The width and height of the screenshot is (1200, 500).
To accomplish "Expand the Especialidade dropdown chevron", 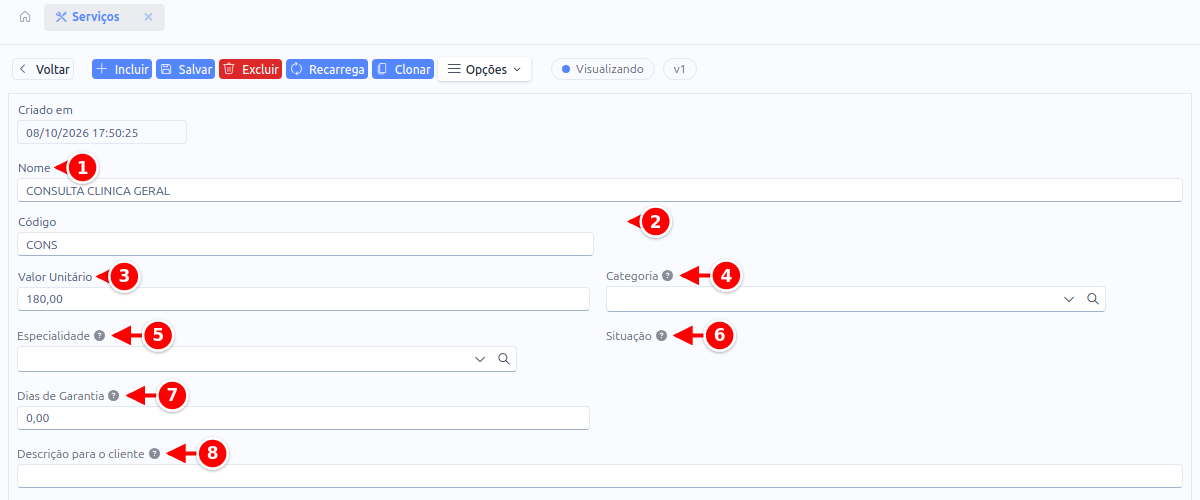I will 480,359.
